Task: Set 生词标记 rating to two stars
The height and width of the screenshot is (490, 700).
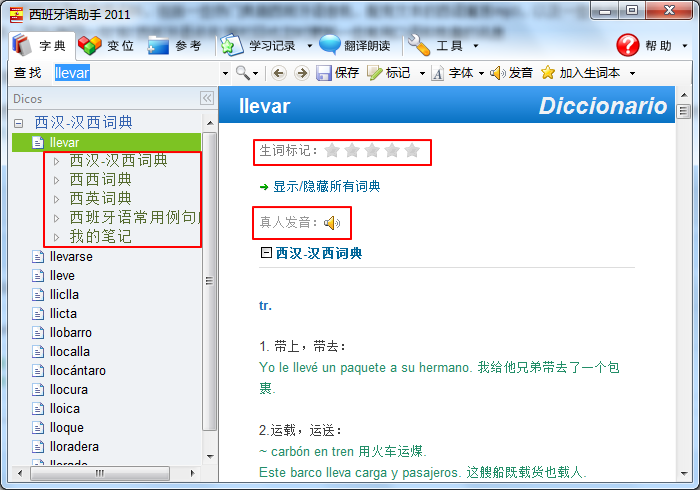Action: [x=352, y=150]
